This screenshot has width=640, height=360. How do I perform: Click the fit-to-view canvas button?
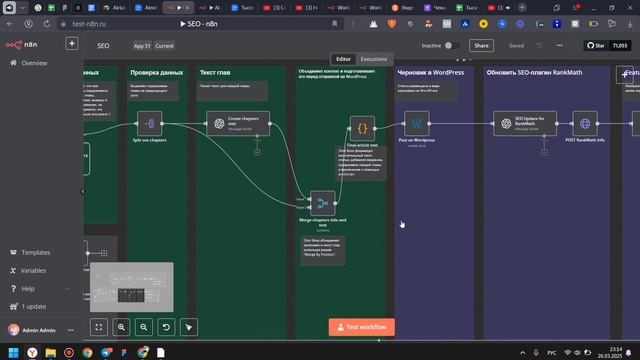tap(99, 327)
